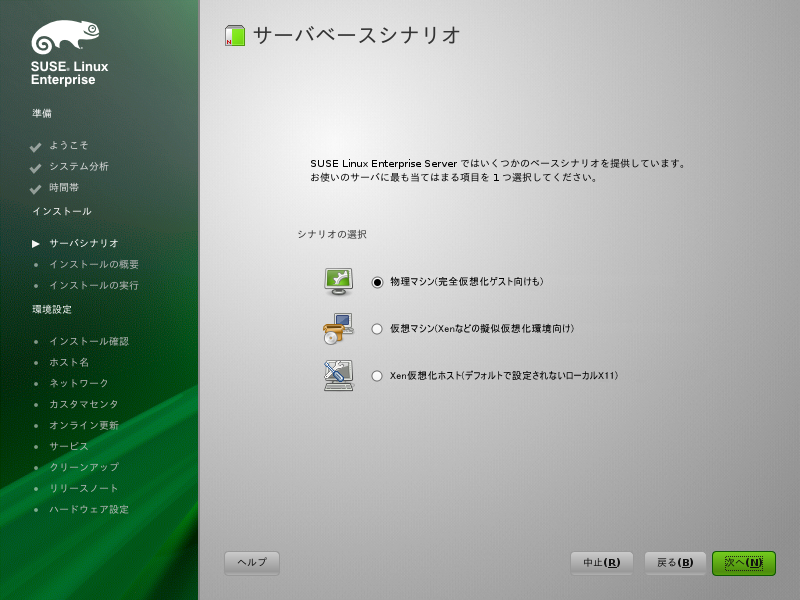Click リリースノート step in sidebar
This screenshot has height=600, width=800.
pyautogui.click(x=84, y=488)
